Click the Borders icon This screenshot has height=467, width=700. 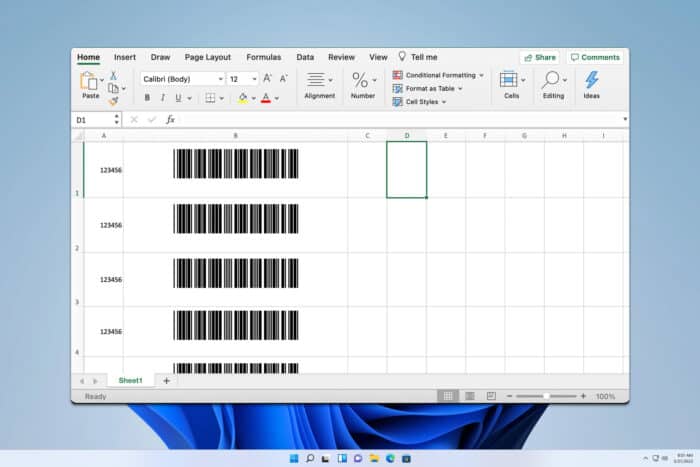point(210,98)
